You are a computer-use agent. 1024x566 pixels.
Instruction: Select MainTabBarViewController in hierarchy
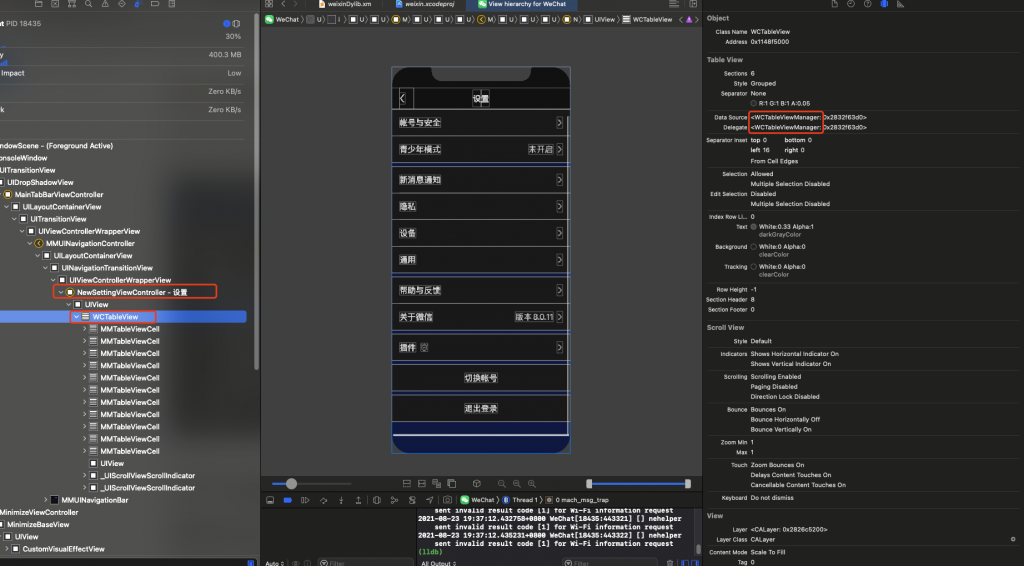pyautogui.click(x=58, y=195)
